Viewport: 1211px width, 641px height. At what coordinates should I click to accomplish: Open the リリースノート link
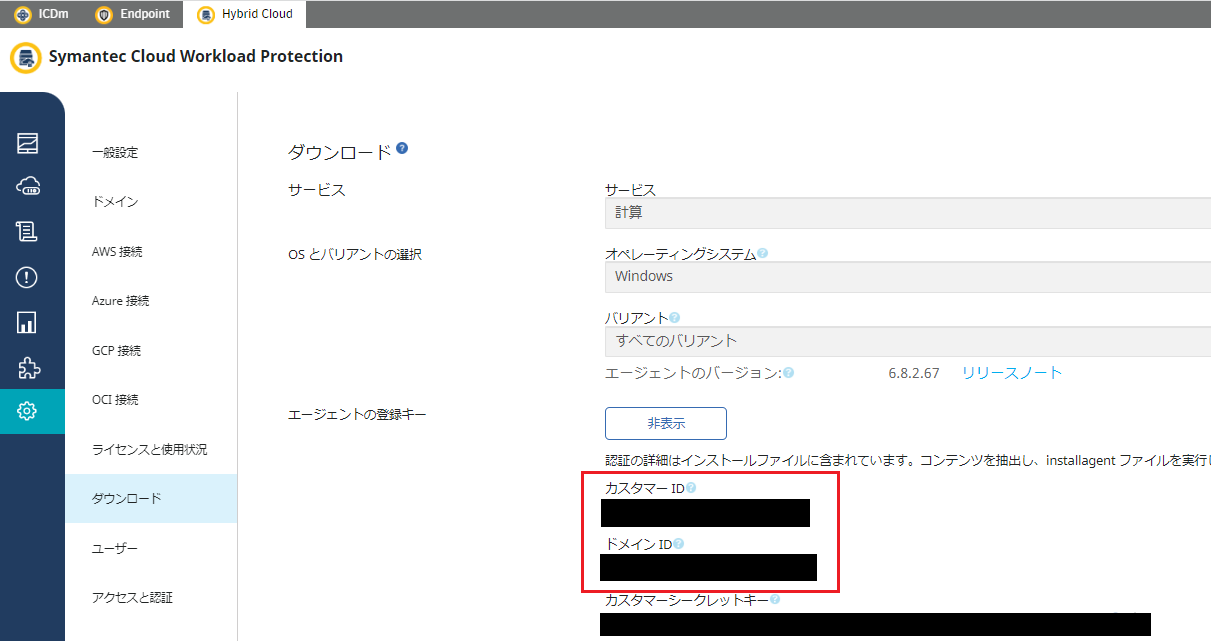(x=1012, y=373)
